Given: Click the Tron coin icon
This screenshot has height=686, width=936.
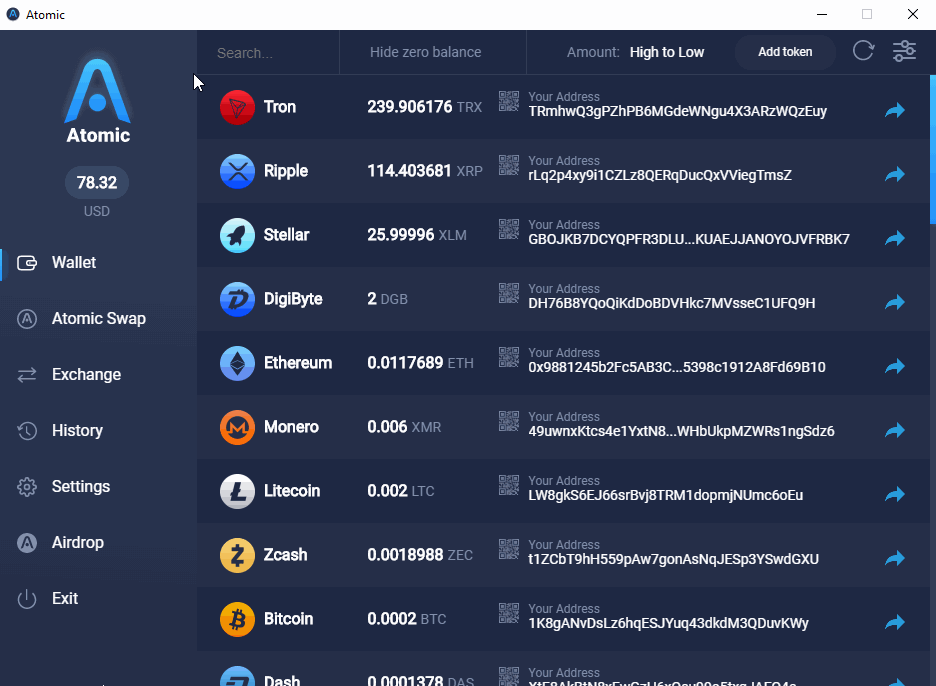Looking at the screenshot, I should click(x=237, y=107).
